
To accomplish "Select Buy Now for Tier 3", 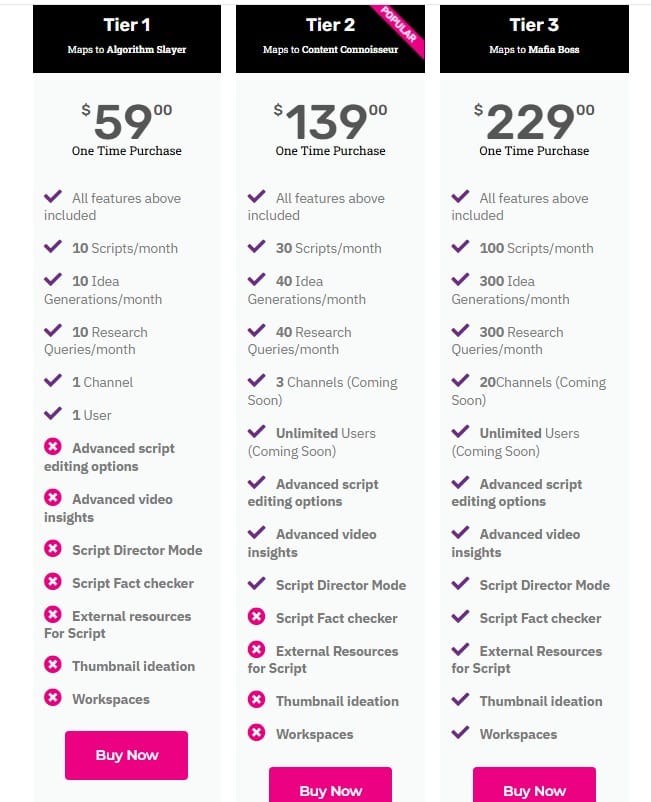I will tap(534, 789).
